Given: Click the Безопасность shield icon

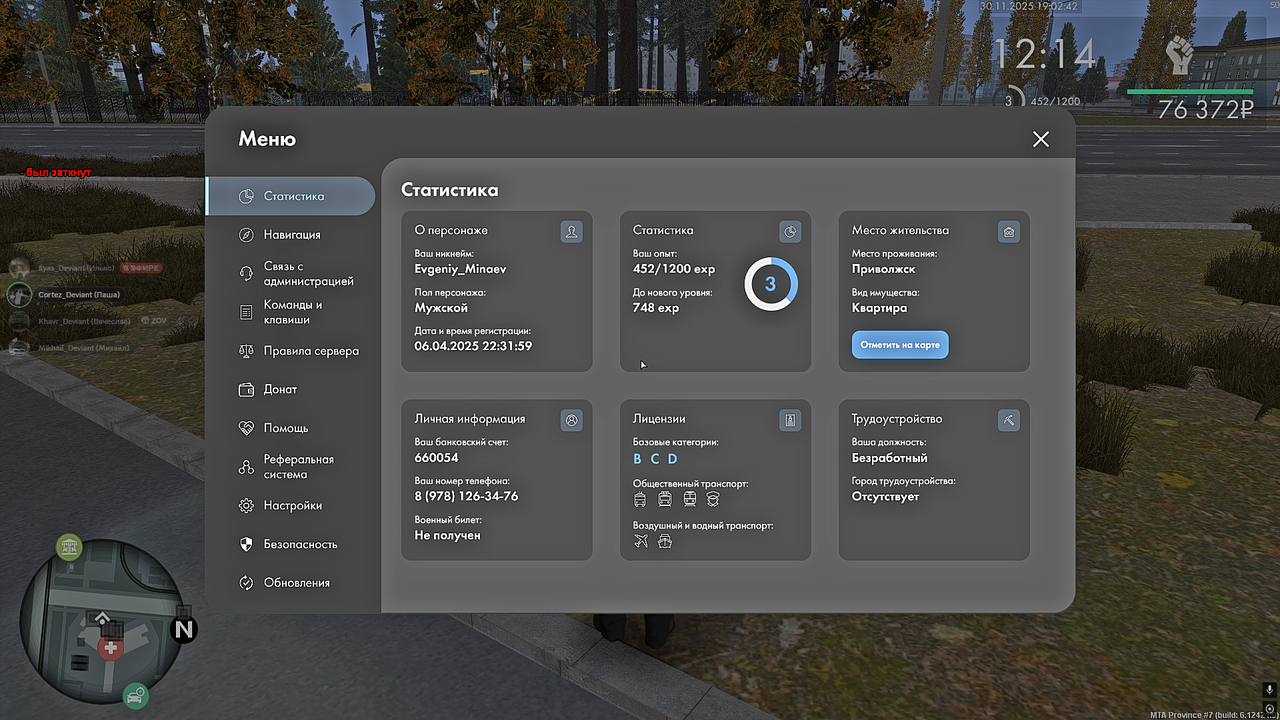Looking at the screenshot, I should point(246,545).
